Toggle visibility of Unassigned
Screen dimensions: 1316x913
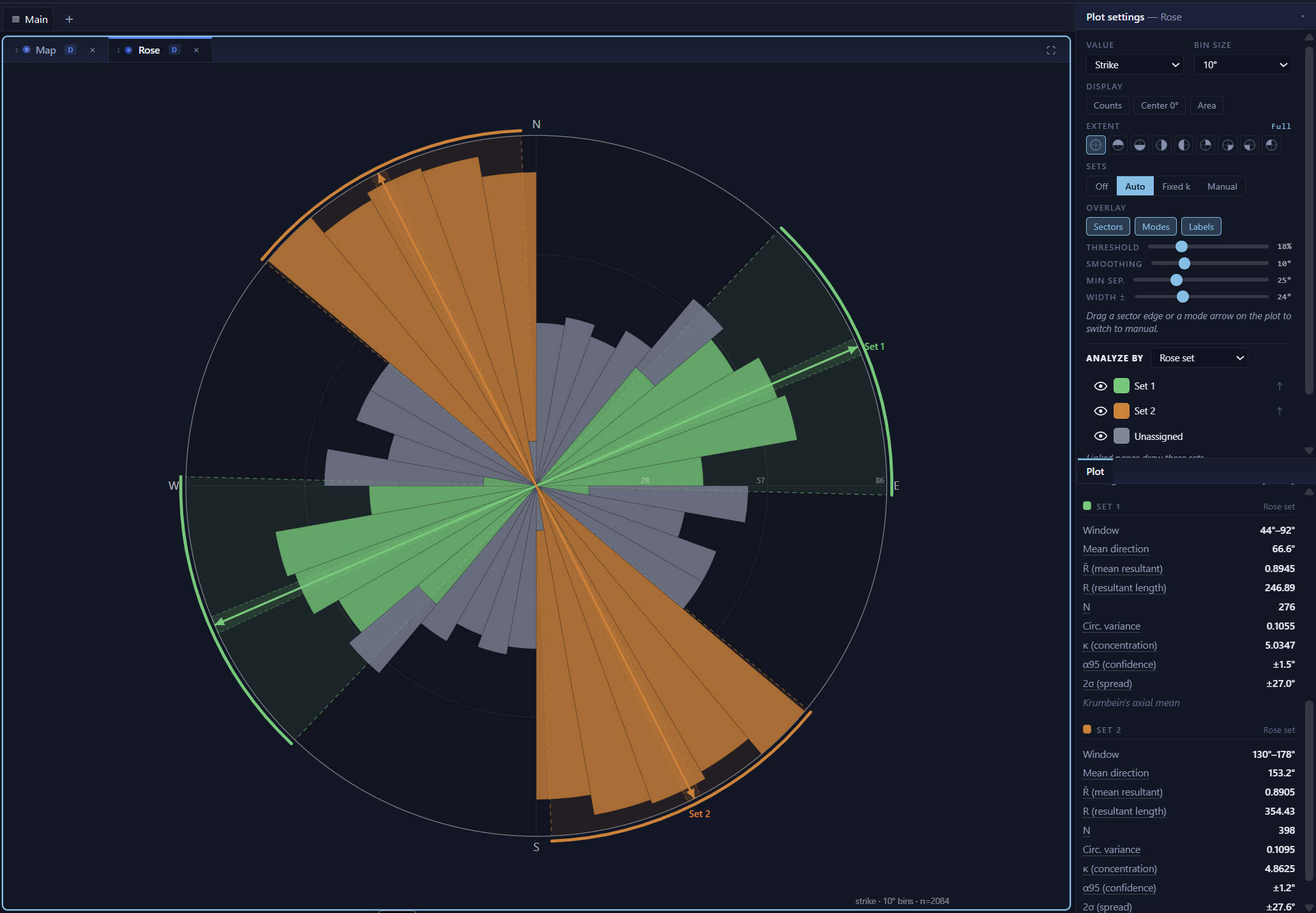click(1100, 436)
